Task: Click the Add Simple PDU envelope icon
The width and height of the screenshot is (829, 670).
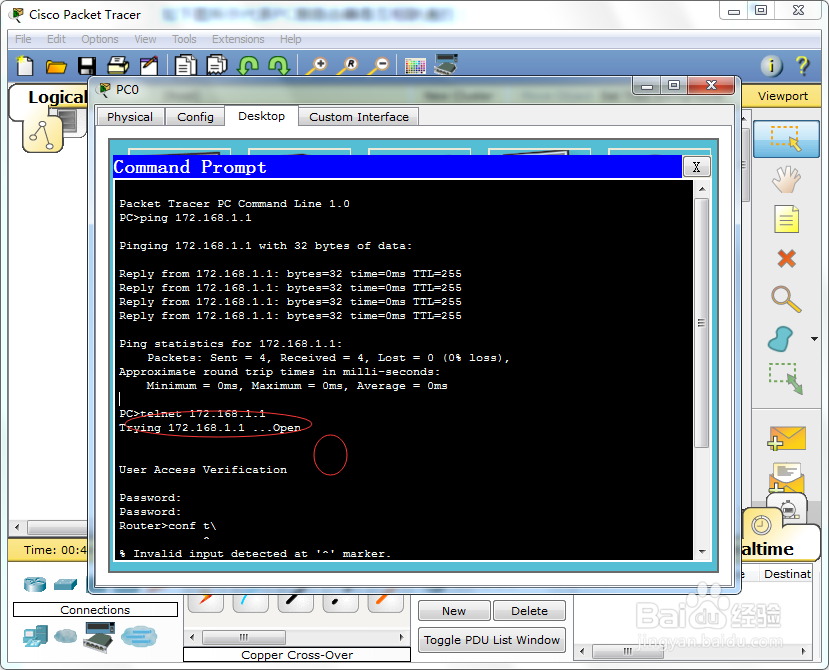Action: pos(787,438)
